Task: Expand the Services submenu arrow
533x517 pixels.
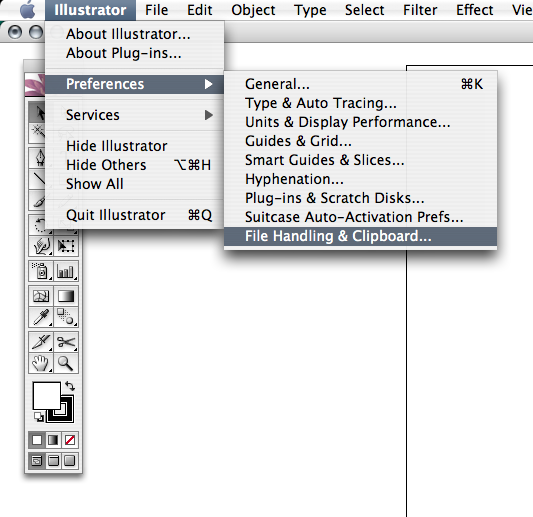Action: click(x=209, y=115)
